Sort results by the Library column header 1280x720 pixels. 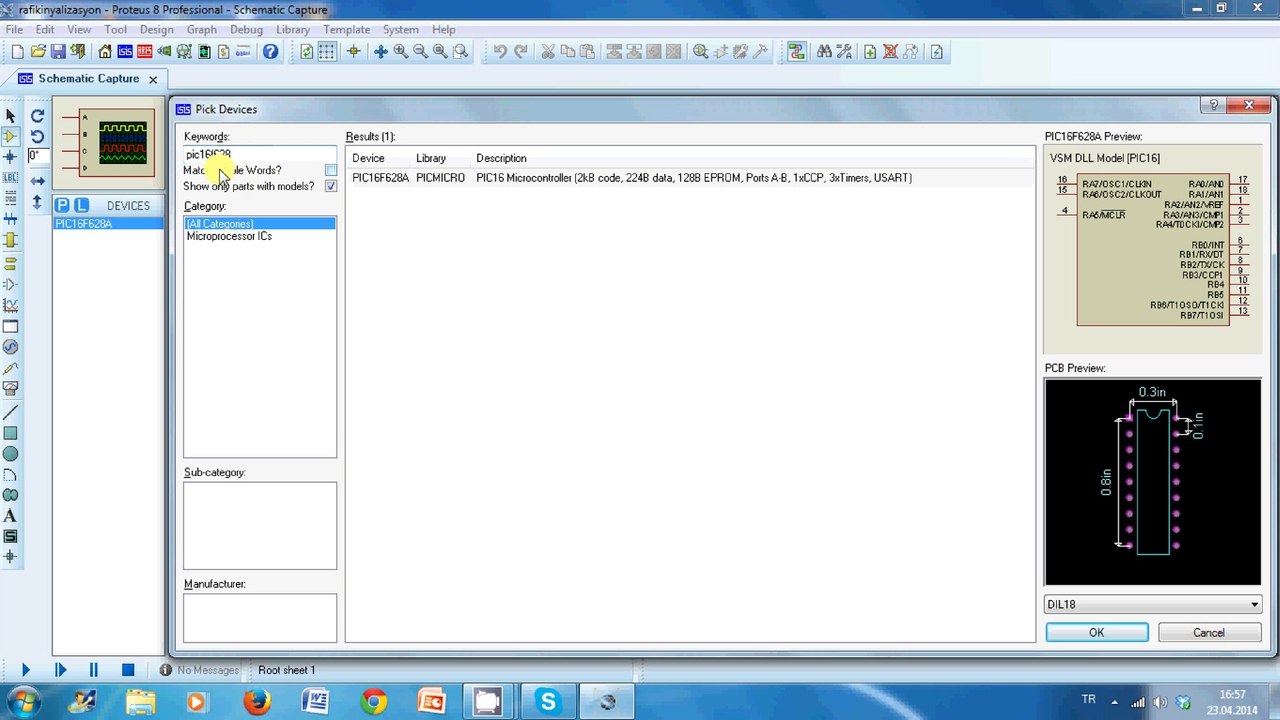coord(431,158)
